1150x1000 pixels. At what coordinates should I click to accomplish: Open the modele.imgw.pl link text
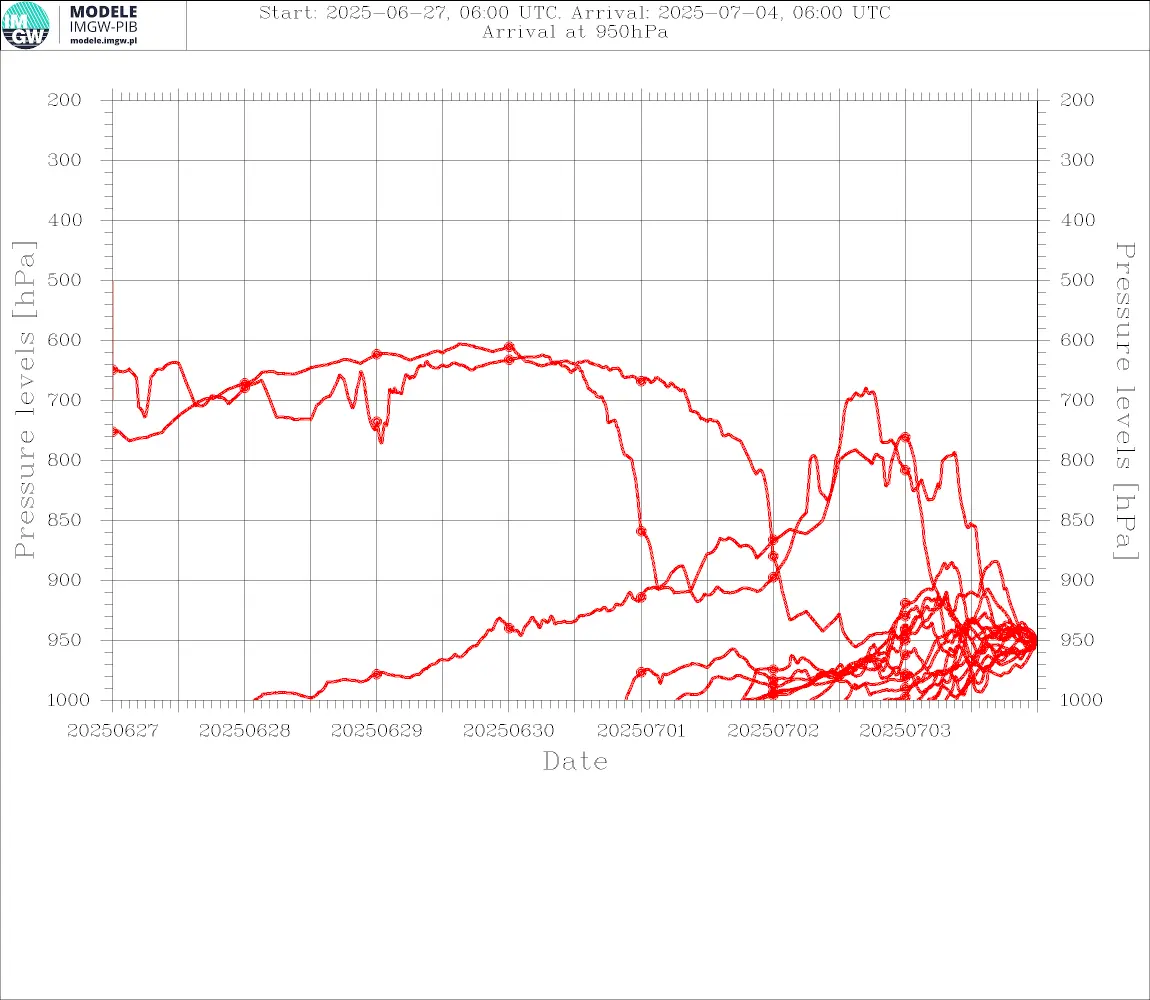[103, 41]
